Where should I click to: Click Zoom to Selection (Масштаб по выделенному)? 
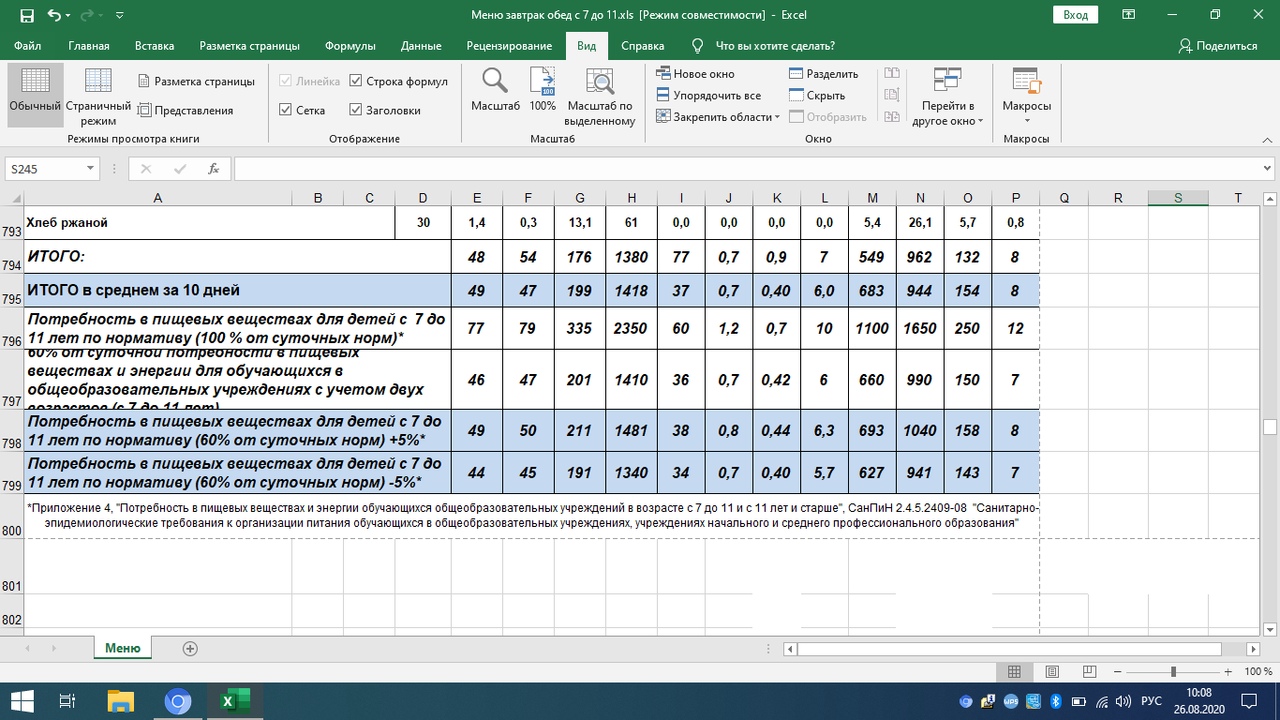(600, 96)
